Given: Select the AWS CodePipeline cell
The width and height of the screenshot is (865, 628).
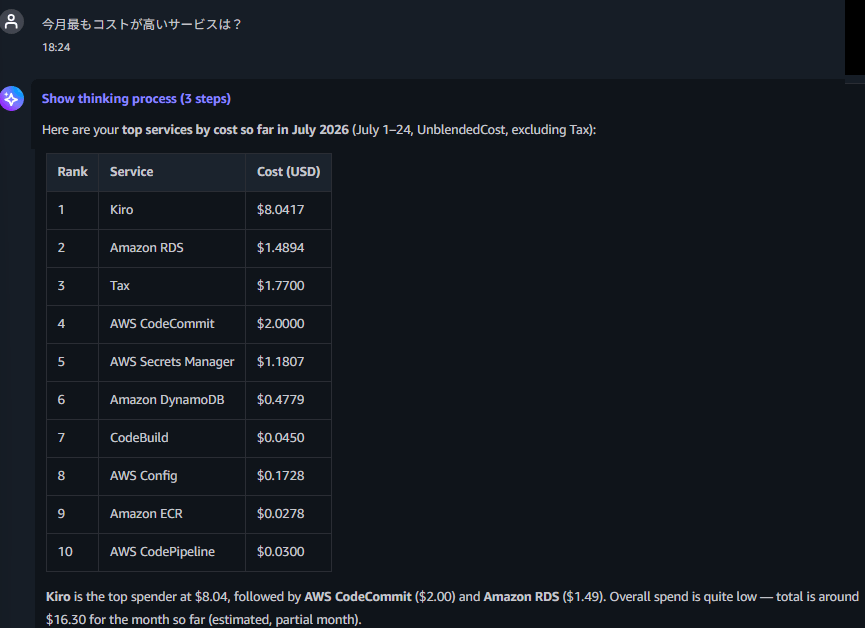Looking at the screenshot, I should (172, 553).
